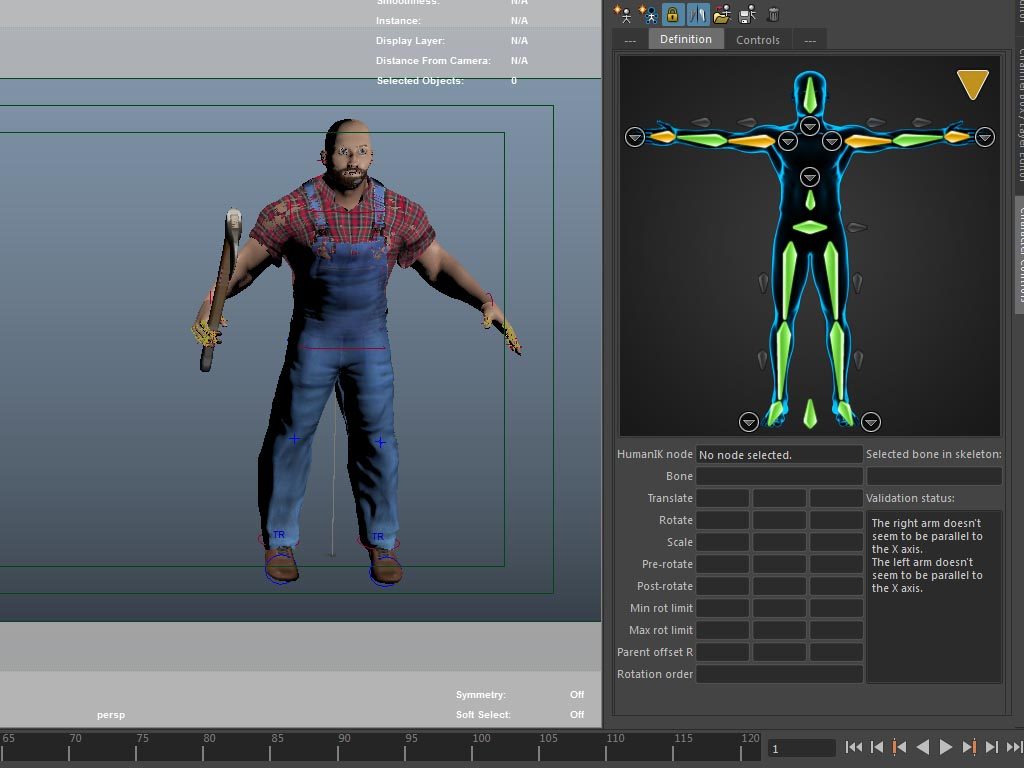This screenshot has width=1024, height=768.
Task: Switch to the Controls tab
Action: tap(758, 40)
